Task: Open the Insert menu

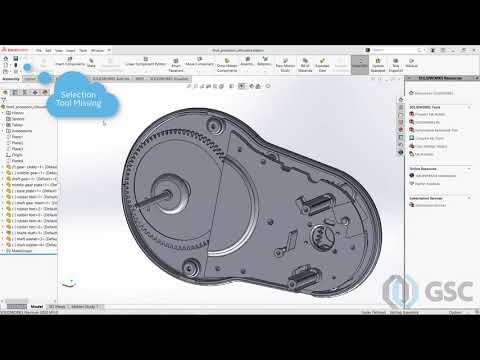Action: click(70, 50)
